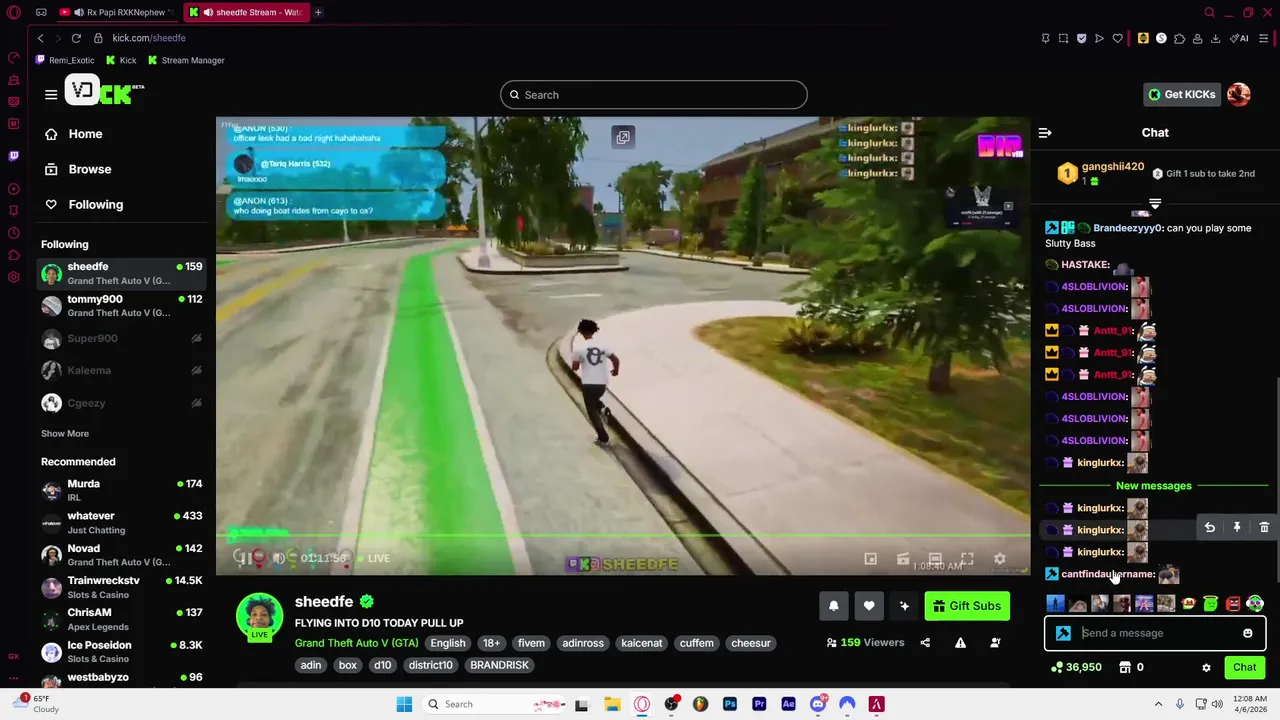Click the moderator badge in message box

[x=1063, y=633]
